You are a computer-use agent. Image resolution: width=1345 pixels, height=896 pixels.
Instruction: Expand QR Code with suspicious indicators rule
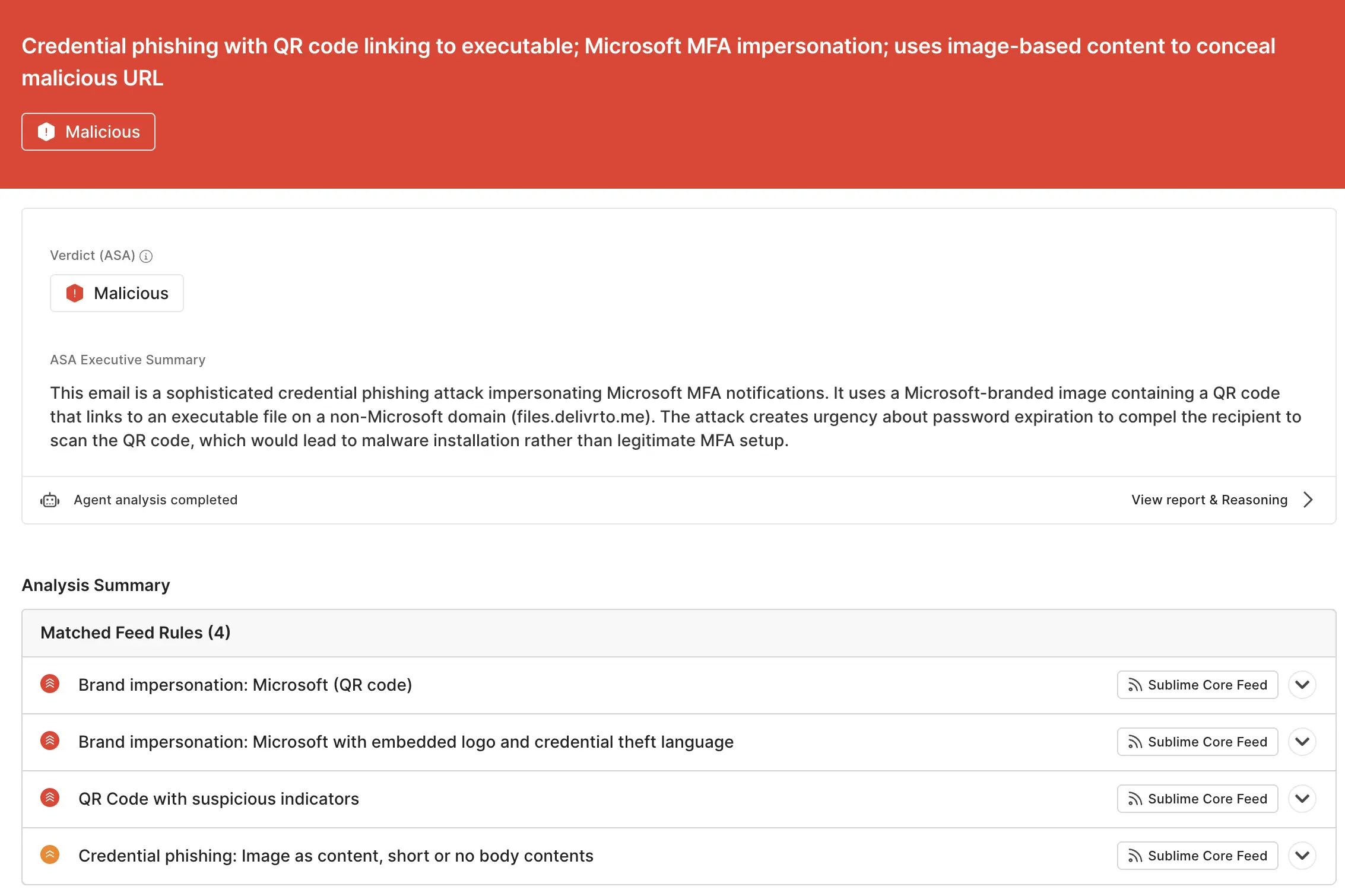tap(1302, 799)
